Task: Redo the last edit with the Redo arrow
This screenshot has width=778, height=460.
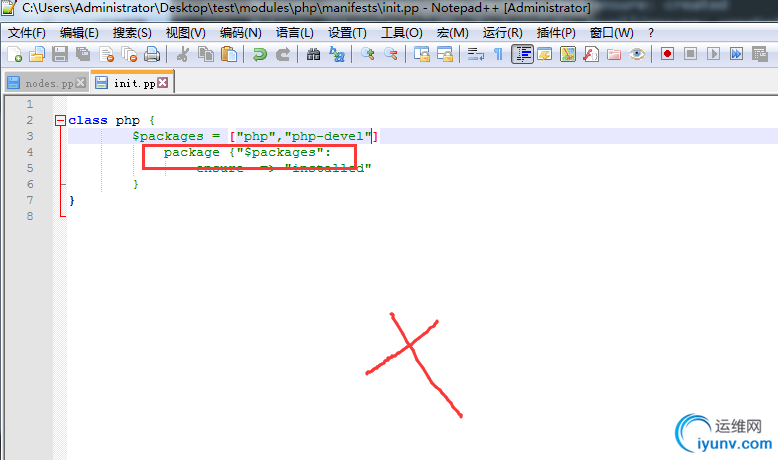Action: tap(283, 54)
